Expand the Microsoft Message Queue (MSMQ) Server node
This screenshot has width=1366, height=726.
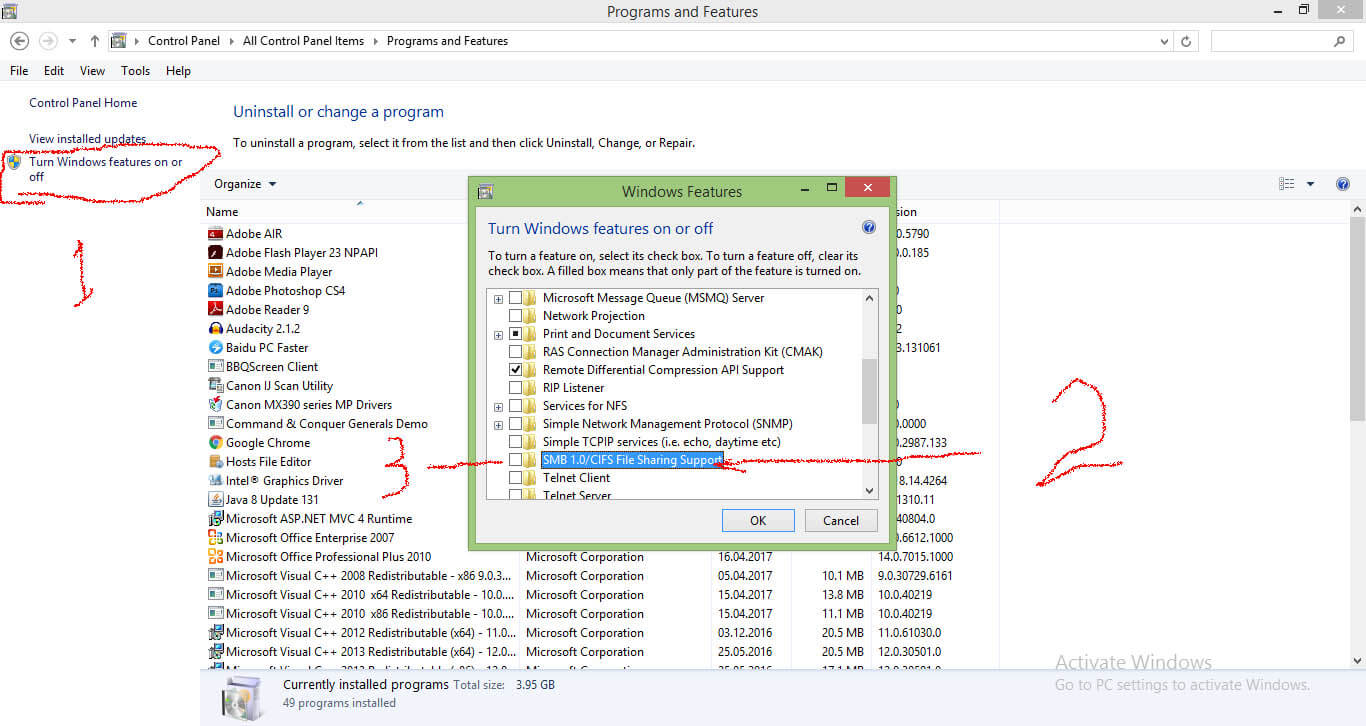click(x=498, y=299)
